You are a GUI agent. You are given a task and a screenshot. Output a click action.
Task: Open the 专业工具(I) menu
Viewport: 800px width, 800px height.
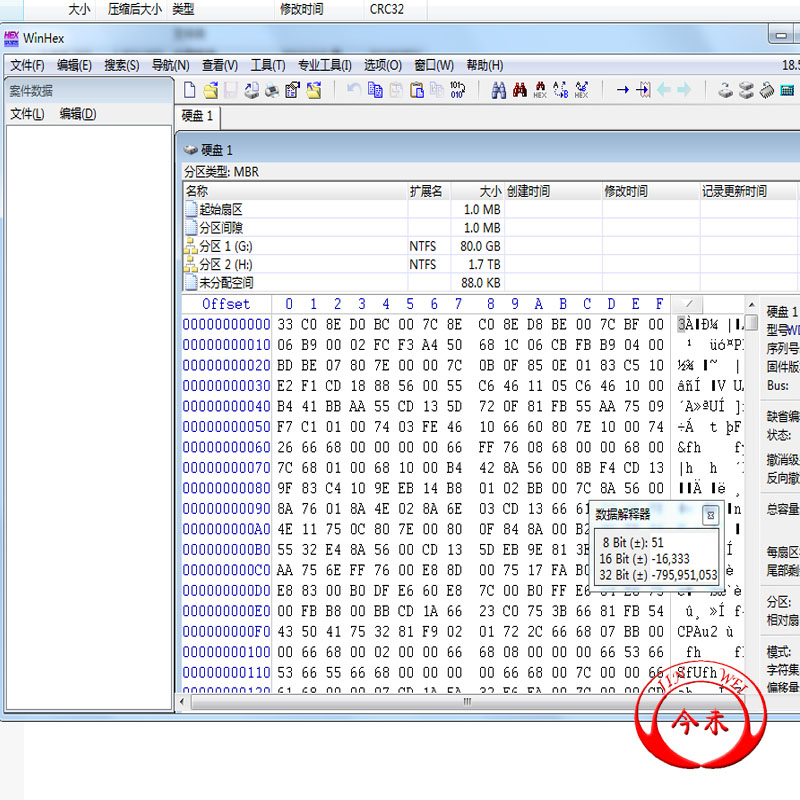(x=324, y=65)
